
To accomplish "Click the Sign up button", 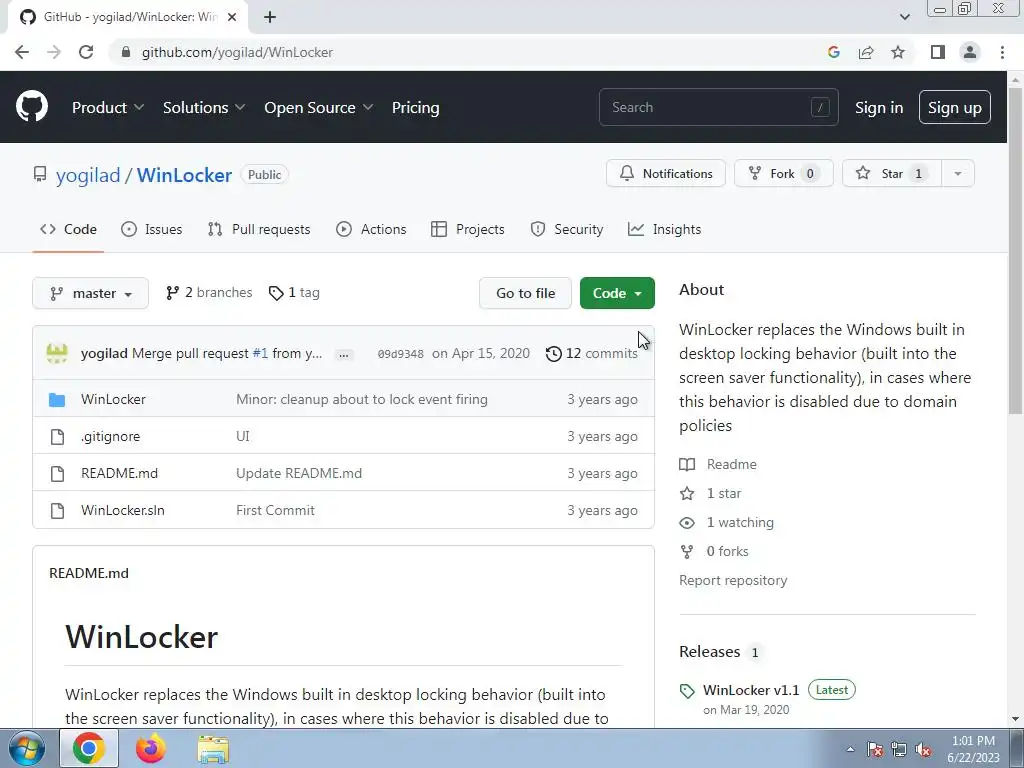I will pyautogui.click(x=955, y=108).
